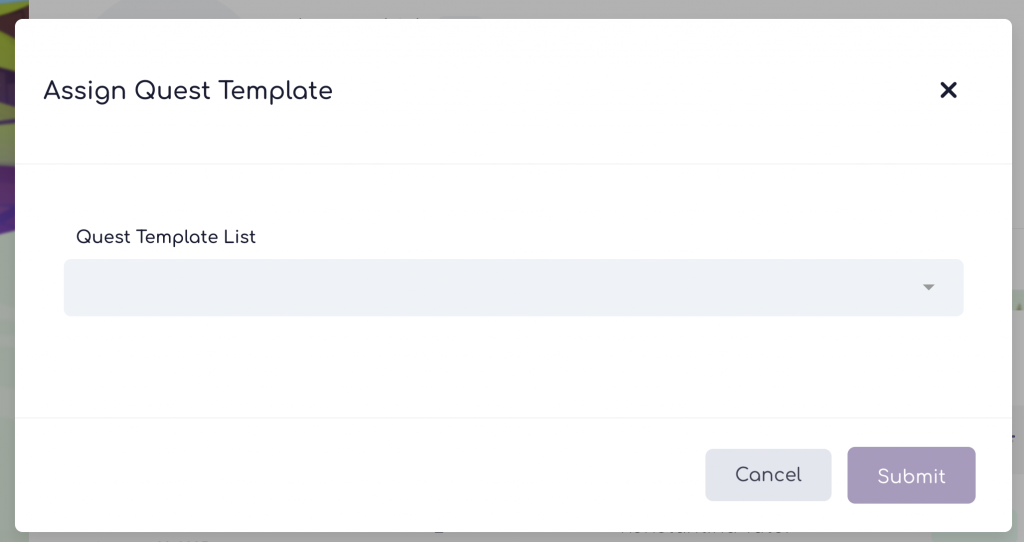
Task: Close the Assign Quest Template dialog
Action: 948,90
